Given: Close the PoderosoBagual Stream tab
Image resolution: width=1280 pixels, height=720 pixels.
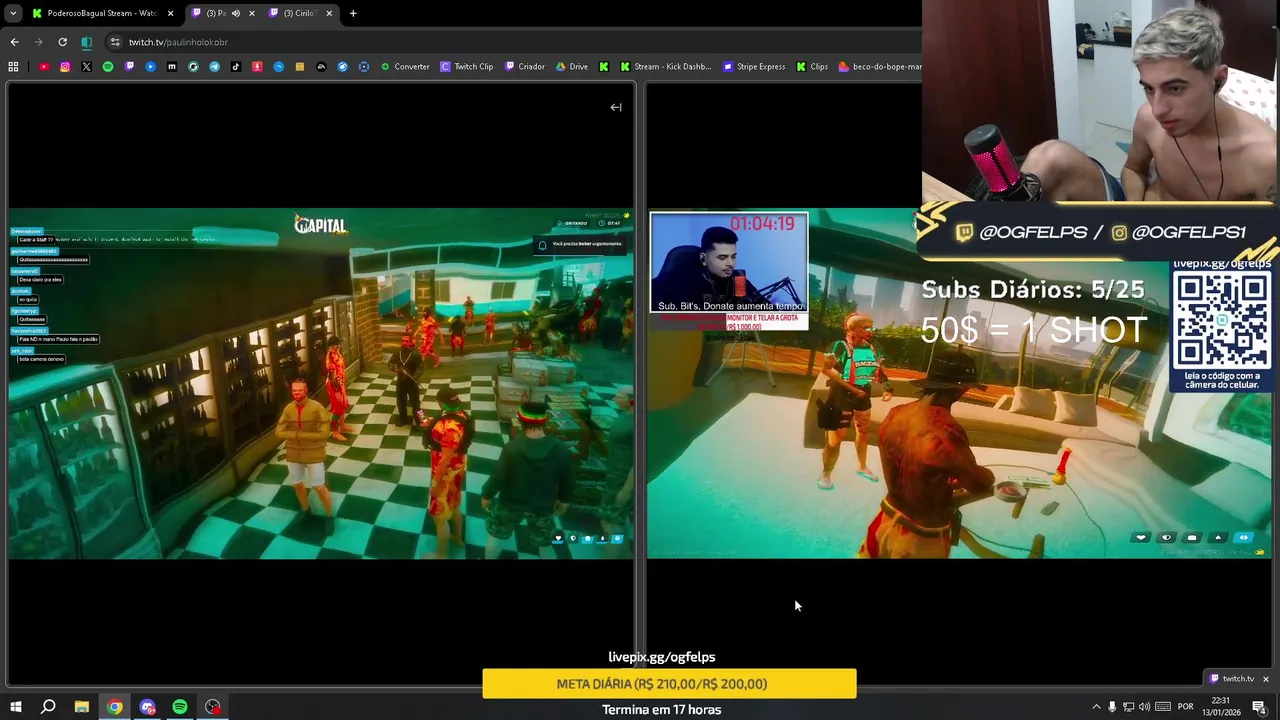Looking at the screenshot, I should (x=170, y=13).
